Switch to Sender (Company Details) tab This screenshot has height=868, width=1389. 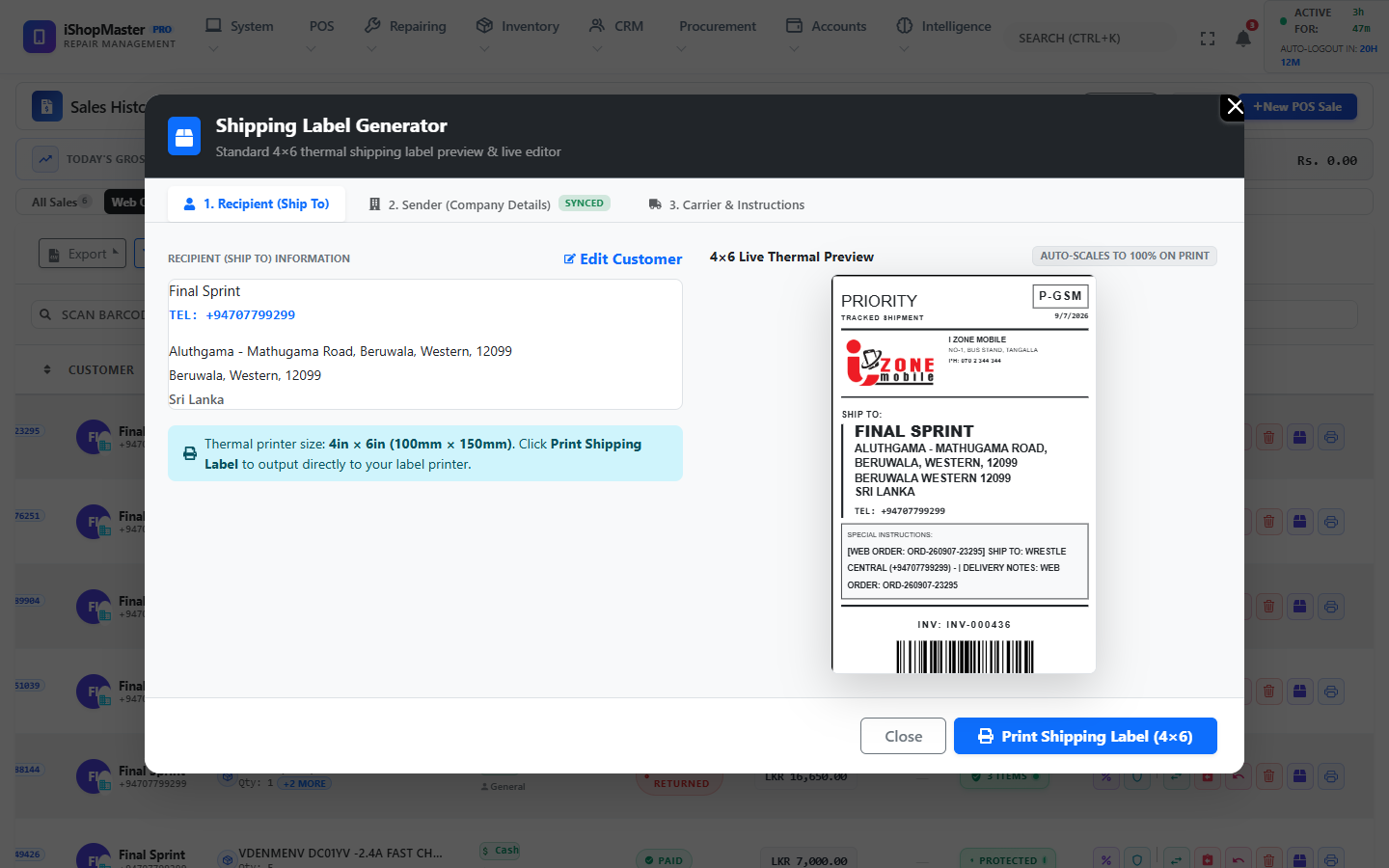[488, 204]
